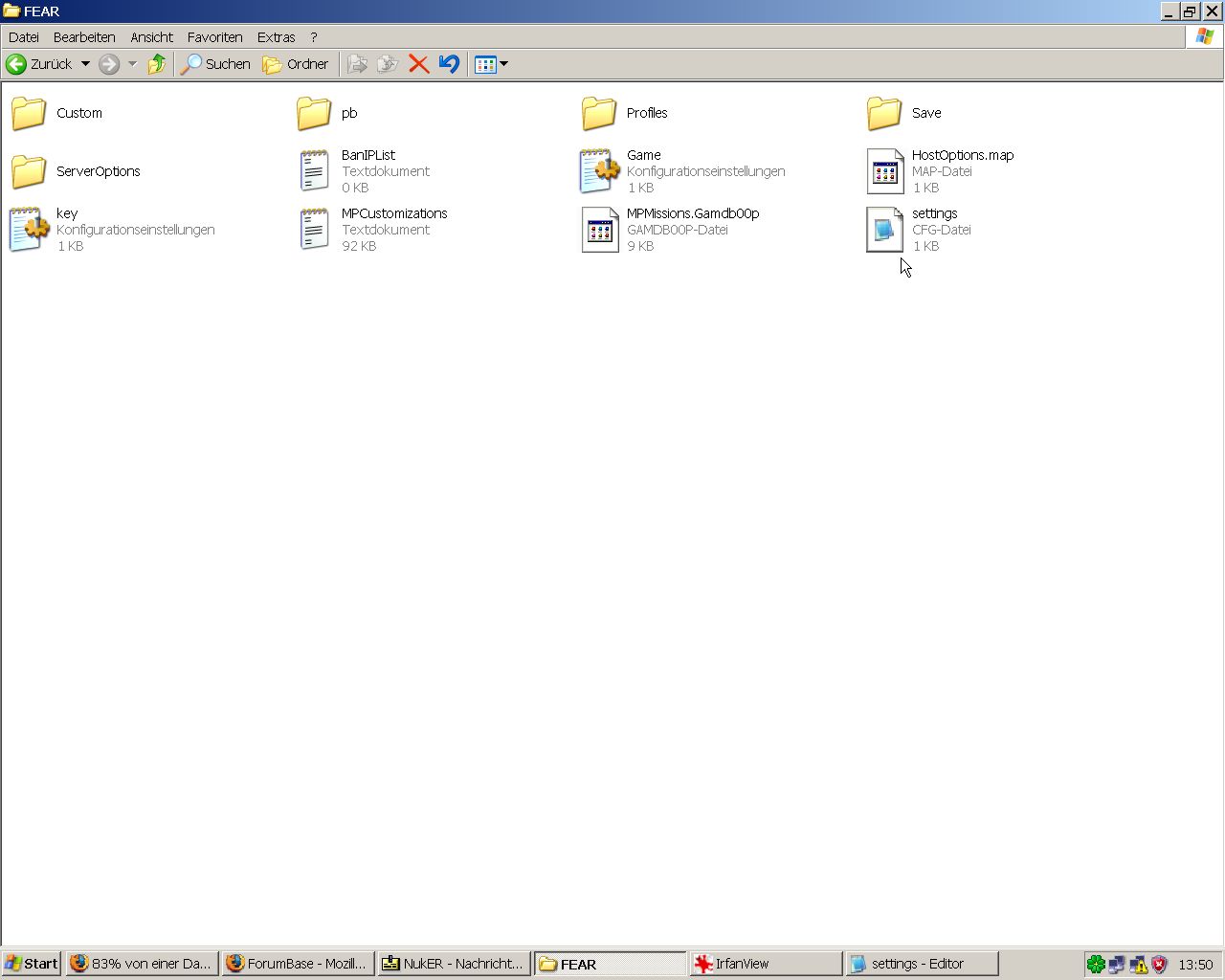Select the 'HostOptions.map' file name
1225x980 pixels.
[x=963, y=155]
